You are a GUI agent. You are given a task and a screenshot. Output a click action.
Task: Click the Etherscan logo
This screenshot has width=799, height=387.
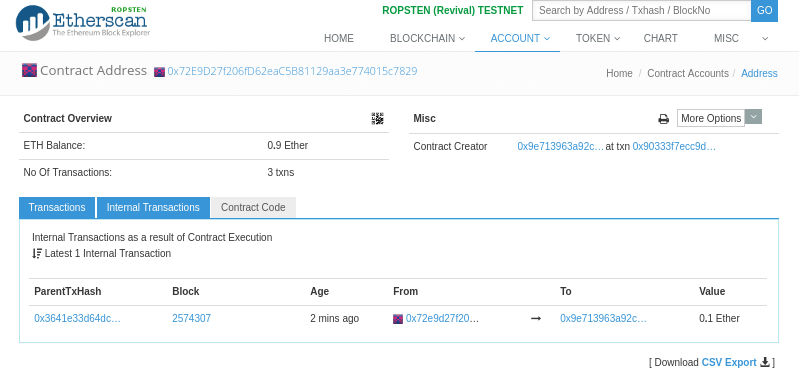pos(83,22)
